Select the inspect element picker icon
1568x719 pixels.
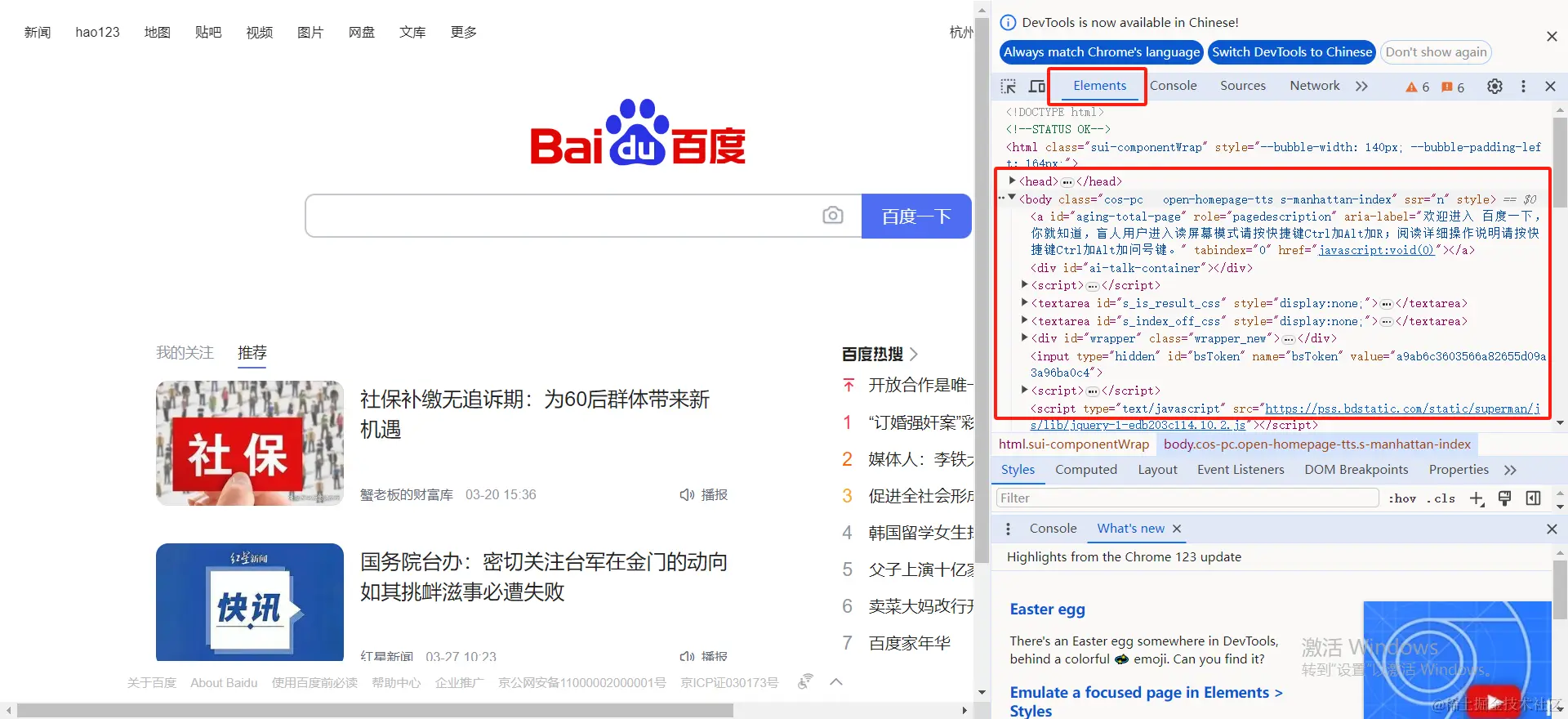tap(1009, 86)
